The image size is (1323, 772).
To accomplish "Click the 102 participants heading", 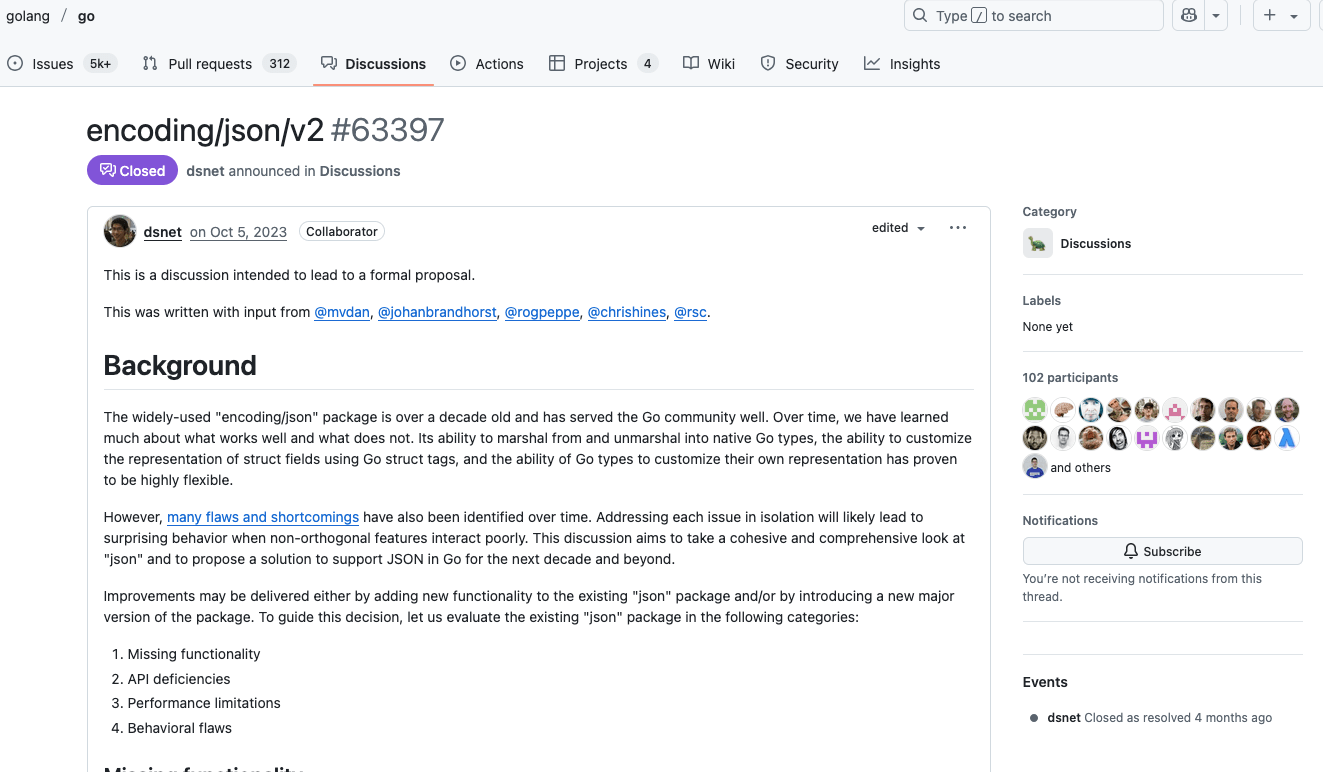I will pos(1070,378).
